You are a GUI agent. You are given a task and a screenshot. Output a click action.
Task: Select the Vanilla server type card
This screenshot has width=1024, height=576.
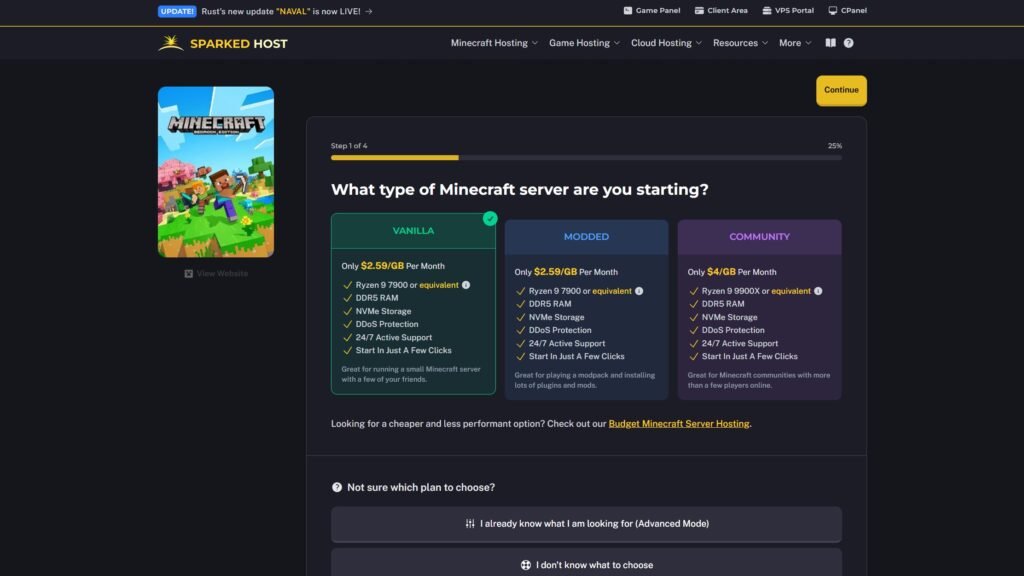[413, 304]
